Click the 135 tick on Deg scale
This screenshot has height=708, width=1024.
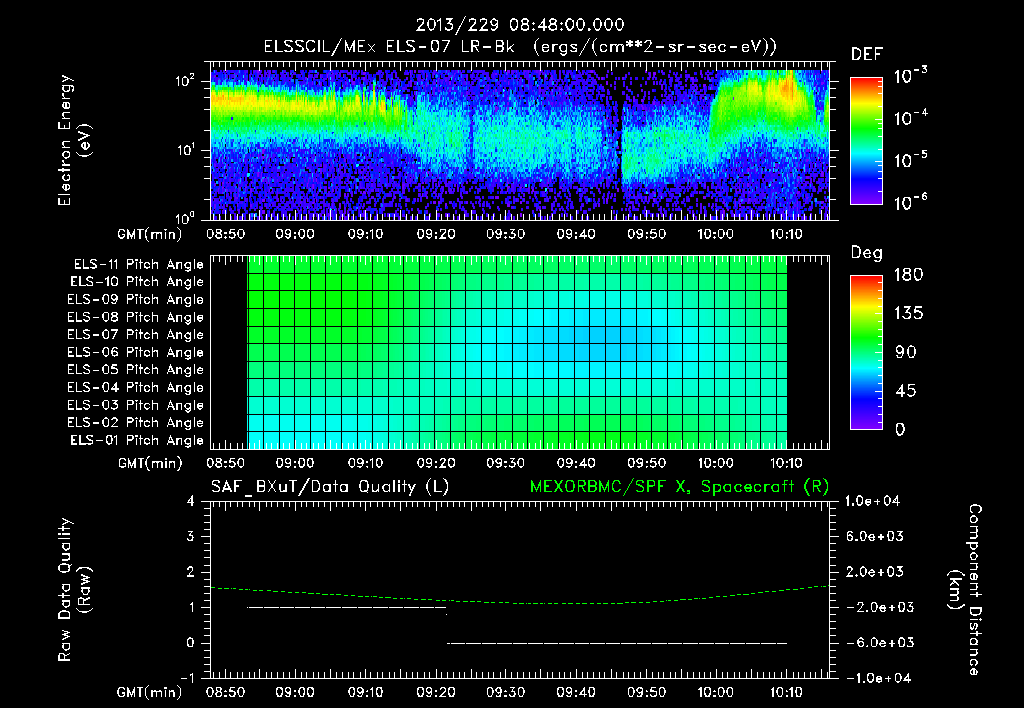(908, 314)
